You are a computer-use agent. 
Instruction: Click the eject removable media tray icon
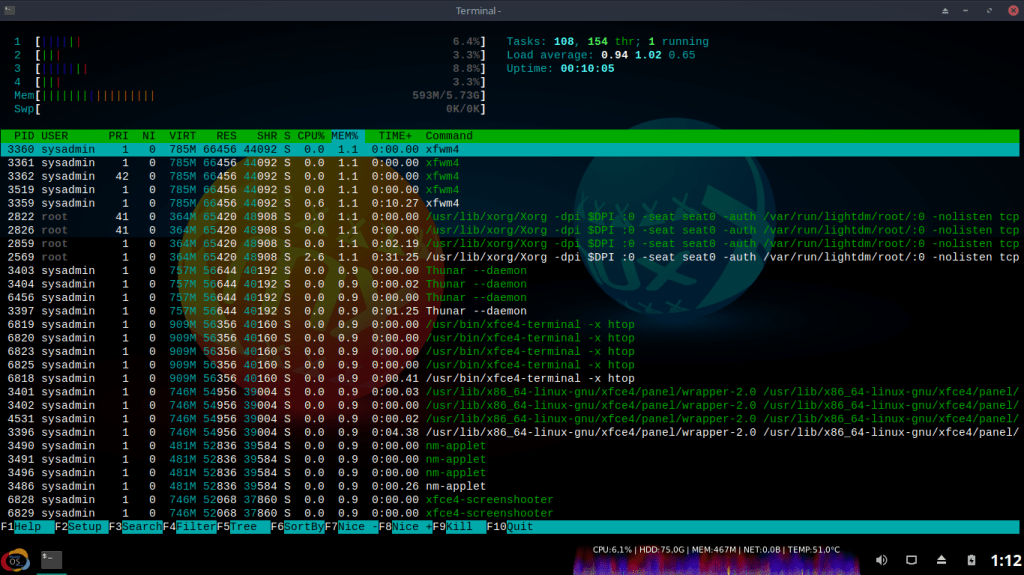tap(942, 560)
